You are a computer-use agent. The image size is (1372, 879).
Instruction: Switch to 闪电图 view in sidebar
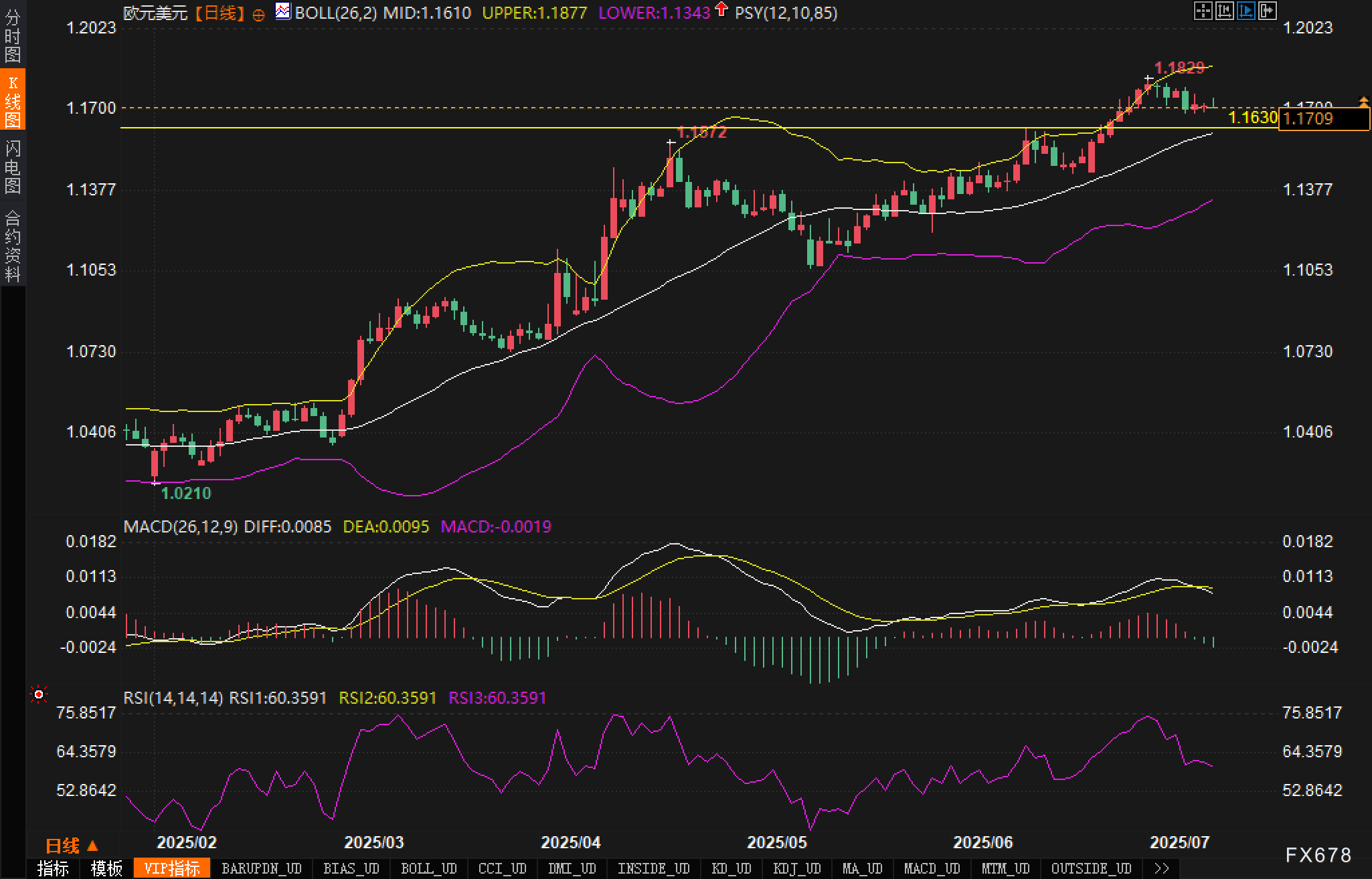click(x=13, y=167)
